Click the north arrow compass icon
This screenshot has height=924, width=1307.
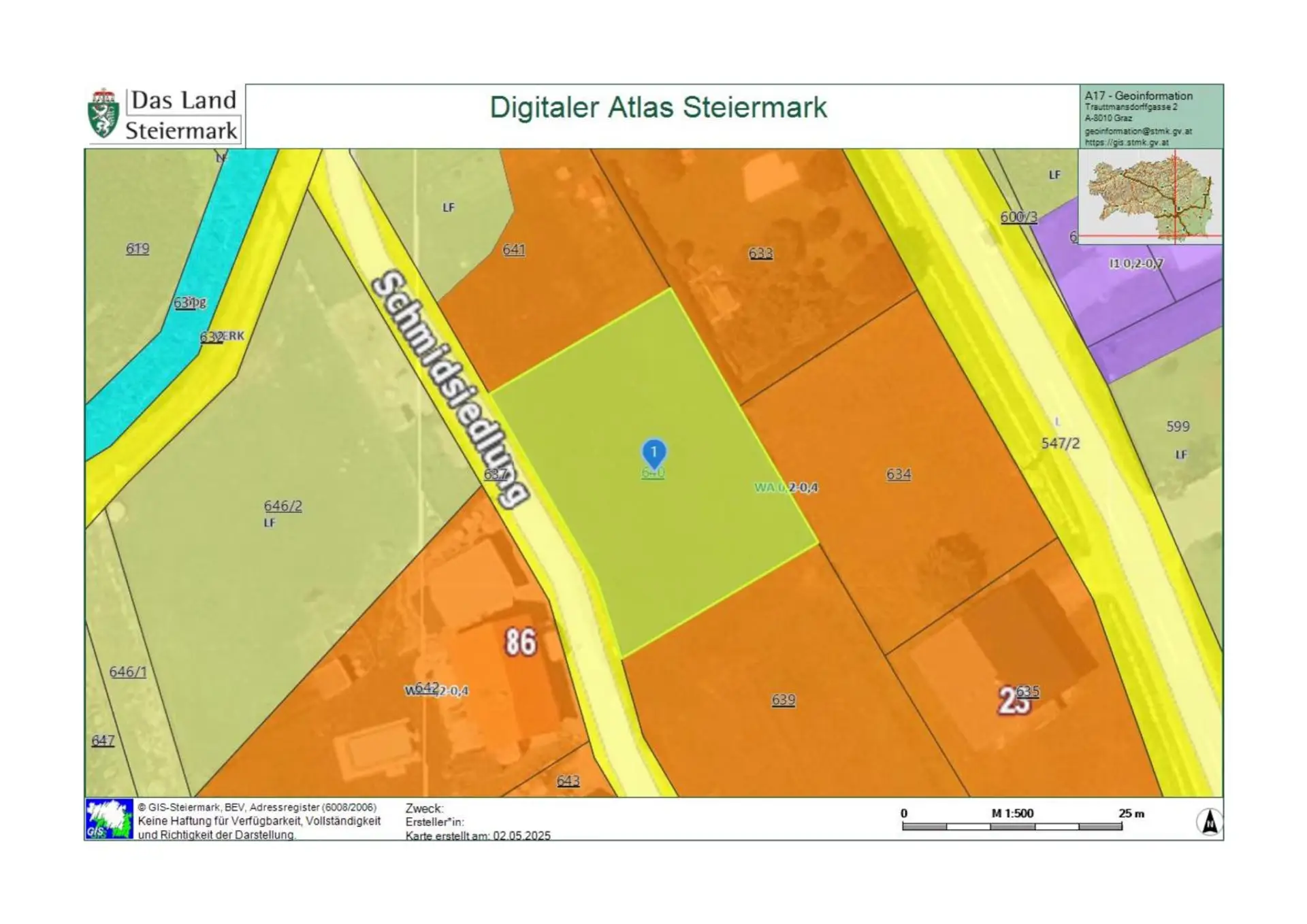coord(1209,822)
